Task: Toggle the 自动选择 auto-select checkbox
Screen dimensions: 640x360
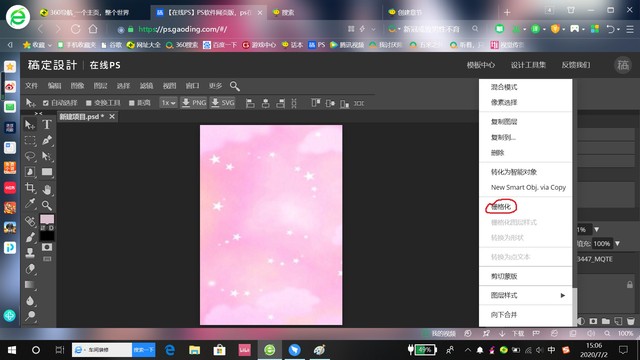Action: tap(46, 103)
